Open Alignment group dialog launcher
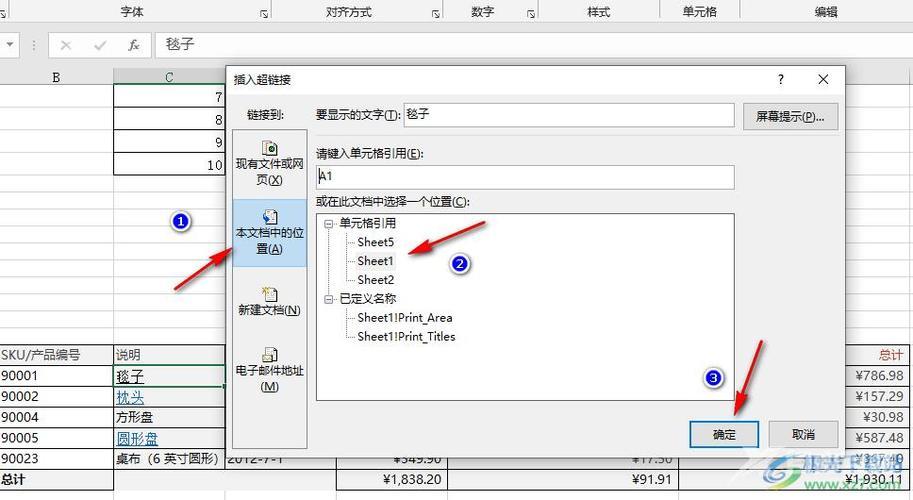Image resolution: width=913 pixels, height=500 pixels. tap(435, 13)
